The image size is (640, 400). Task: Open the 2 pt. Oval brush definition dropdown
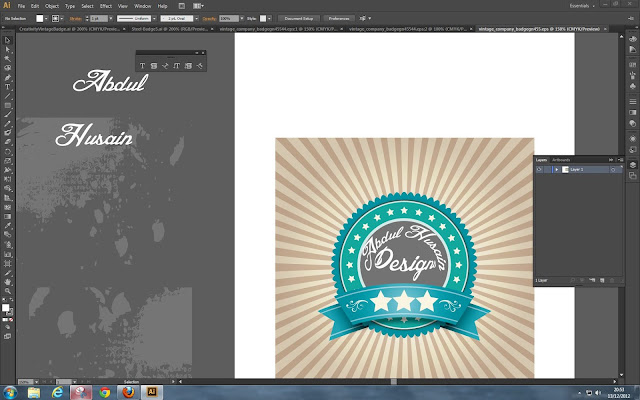196,18
